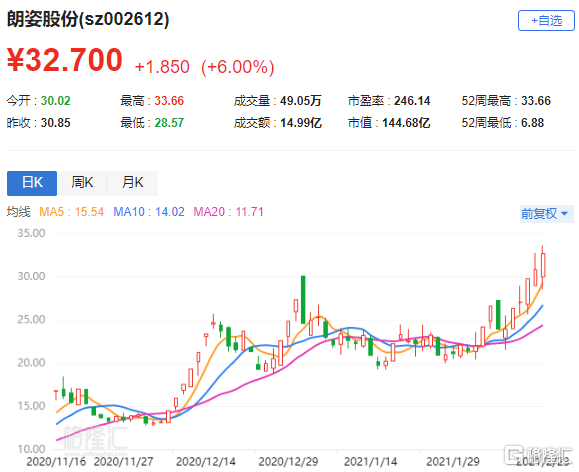Click the 15.00 y-axis label

pyautogui.click(x=31, y=406)
